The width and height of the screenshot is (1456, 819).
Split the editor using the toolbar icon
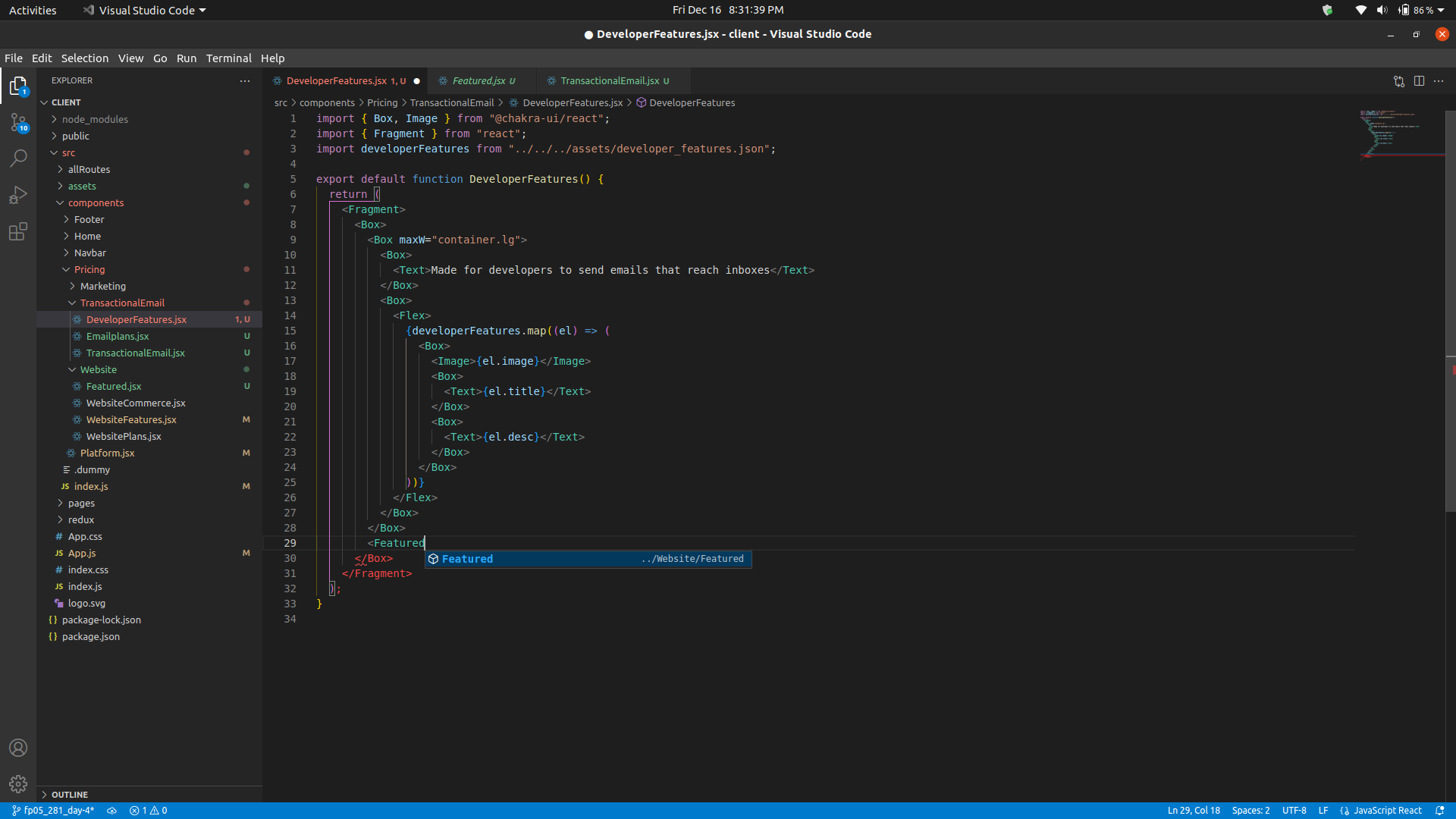coord(1419,81)
